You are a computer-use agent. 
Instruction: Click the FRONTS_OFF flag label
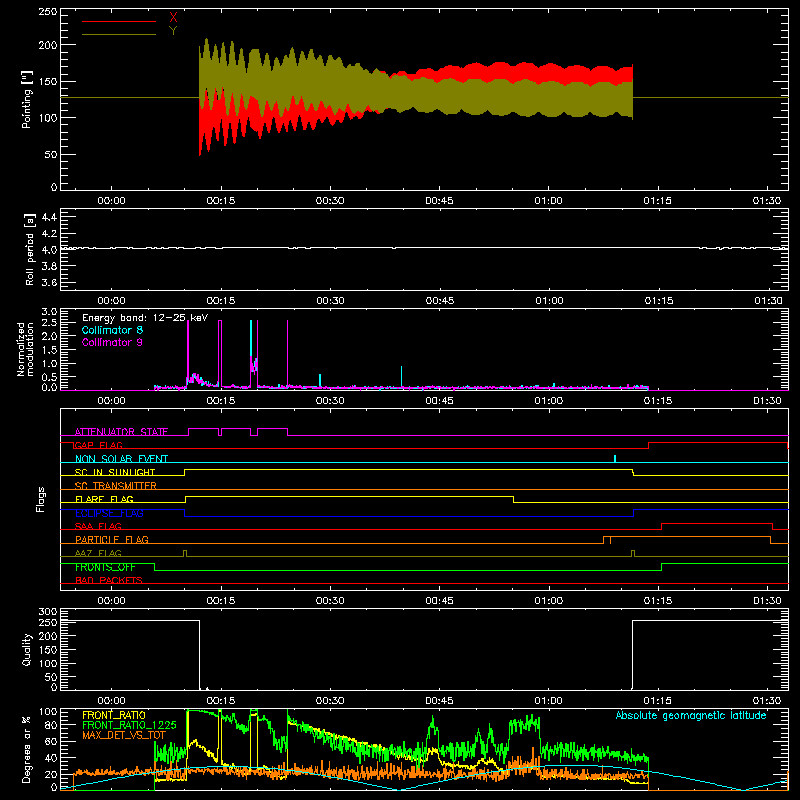pos(105,567)
